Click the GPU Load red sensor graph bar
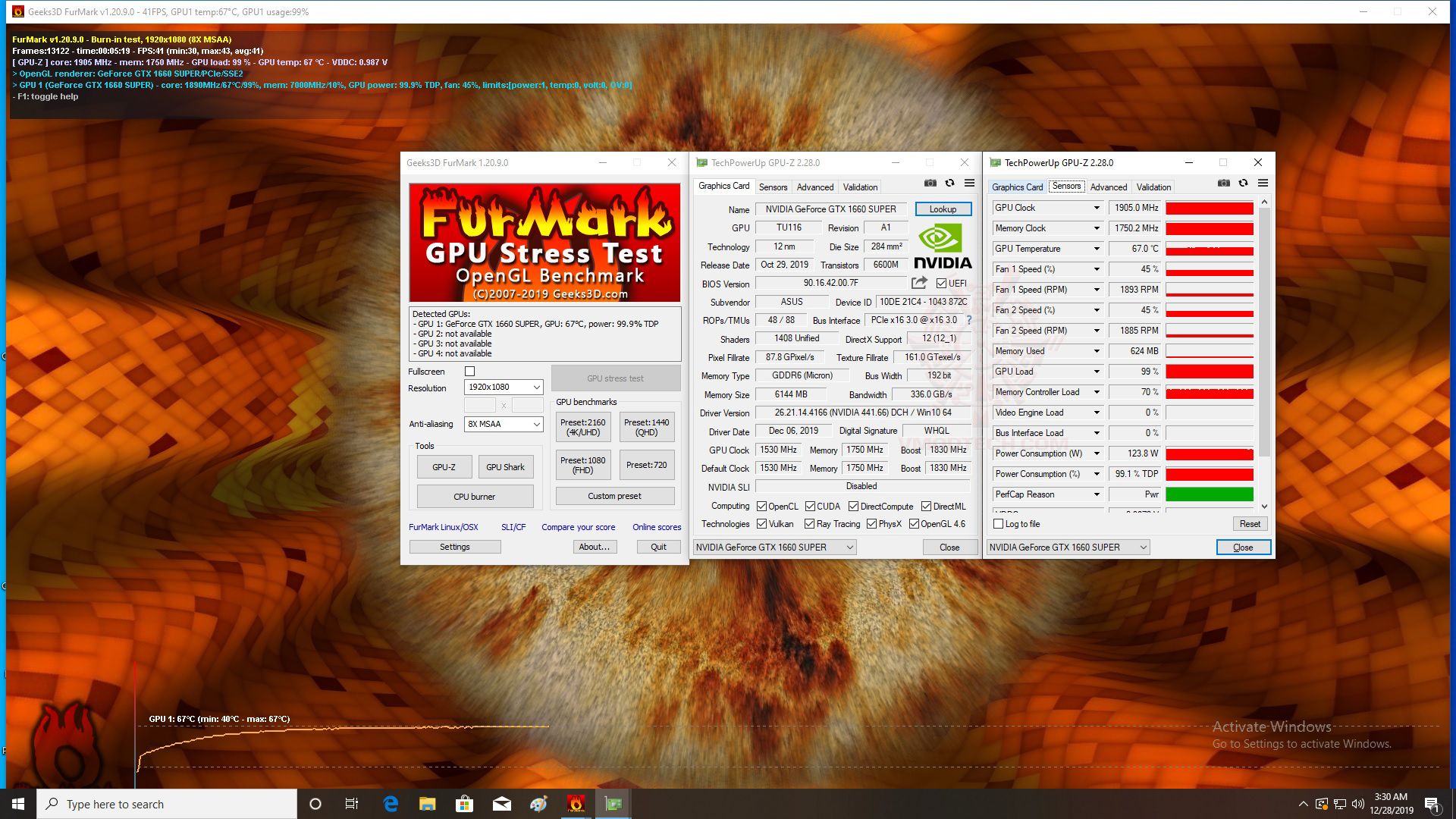The height and width of the screenshot is (819, 1456). coord(1209,372)
